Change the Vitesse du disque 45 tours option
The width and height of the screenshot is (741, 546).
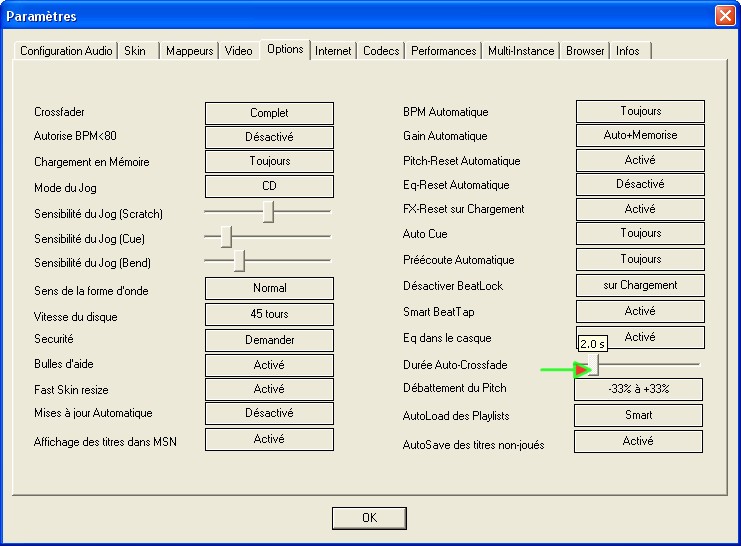(x=269, y=314)
